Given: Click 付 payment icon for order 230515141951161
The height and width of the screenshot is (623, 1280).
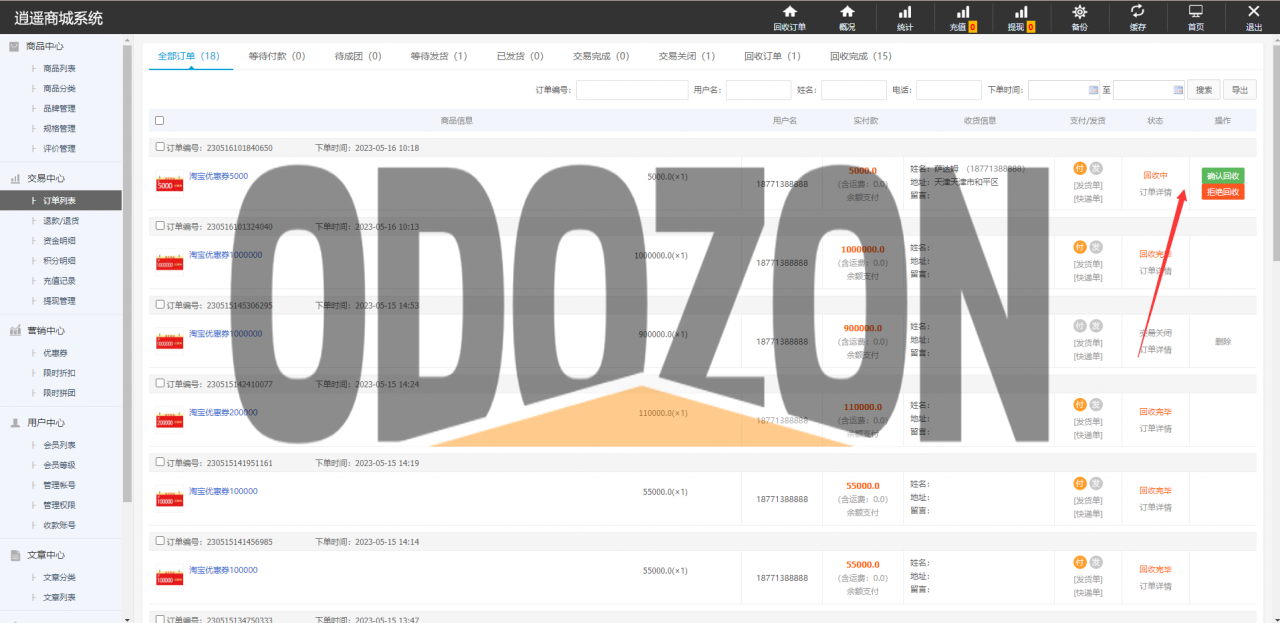Looking at the screenshot, I should click(x=1080, y=483).
